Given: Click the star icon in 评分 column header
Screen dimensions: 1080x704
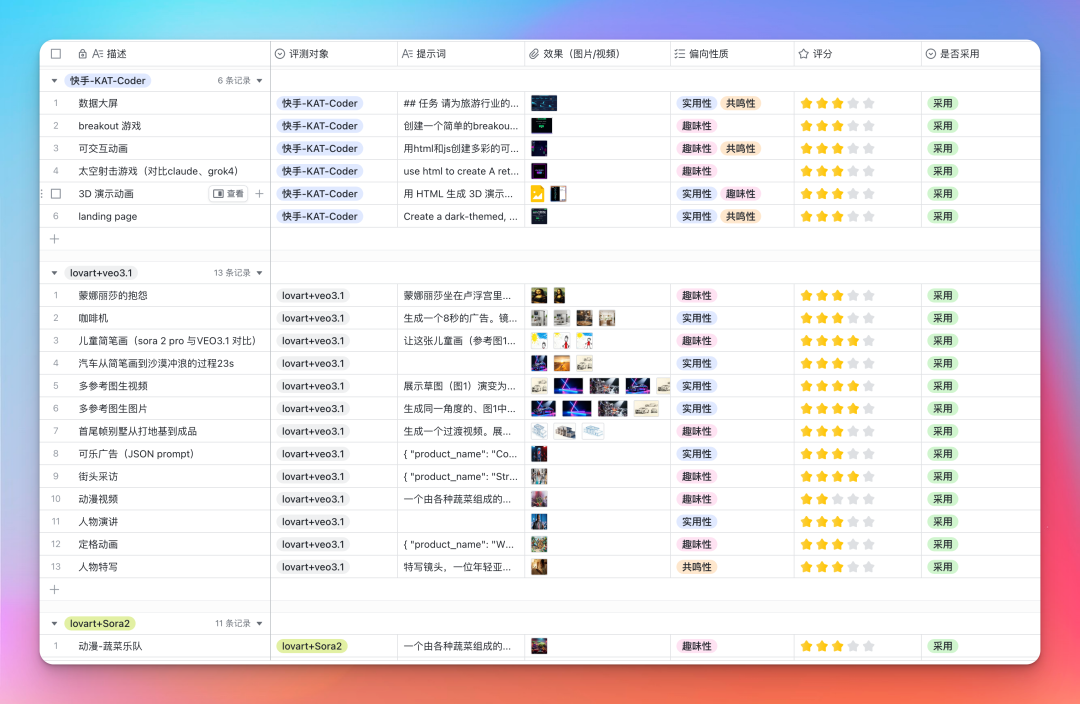Looking at the screenshot, I should point(803,54).
